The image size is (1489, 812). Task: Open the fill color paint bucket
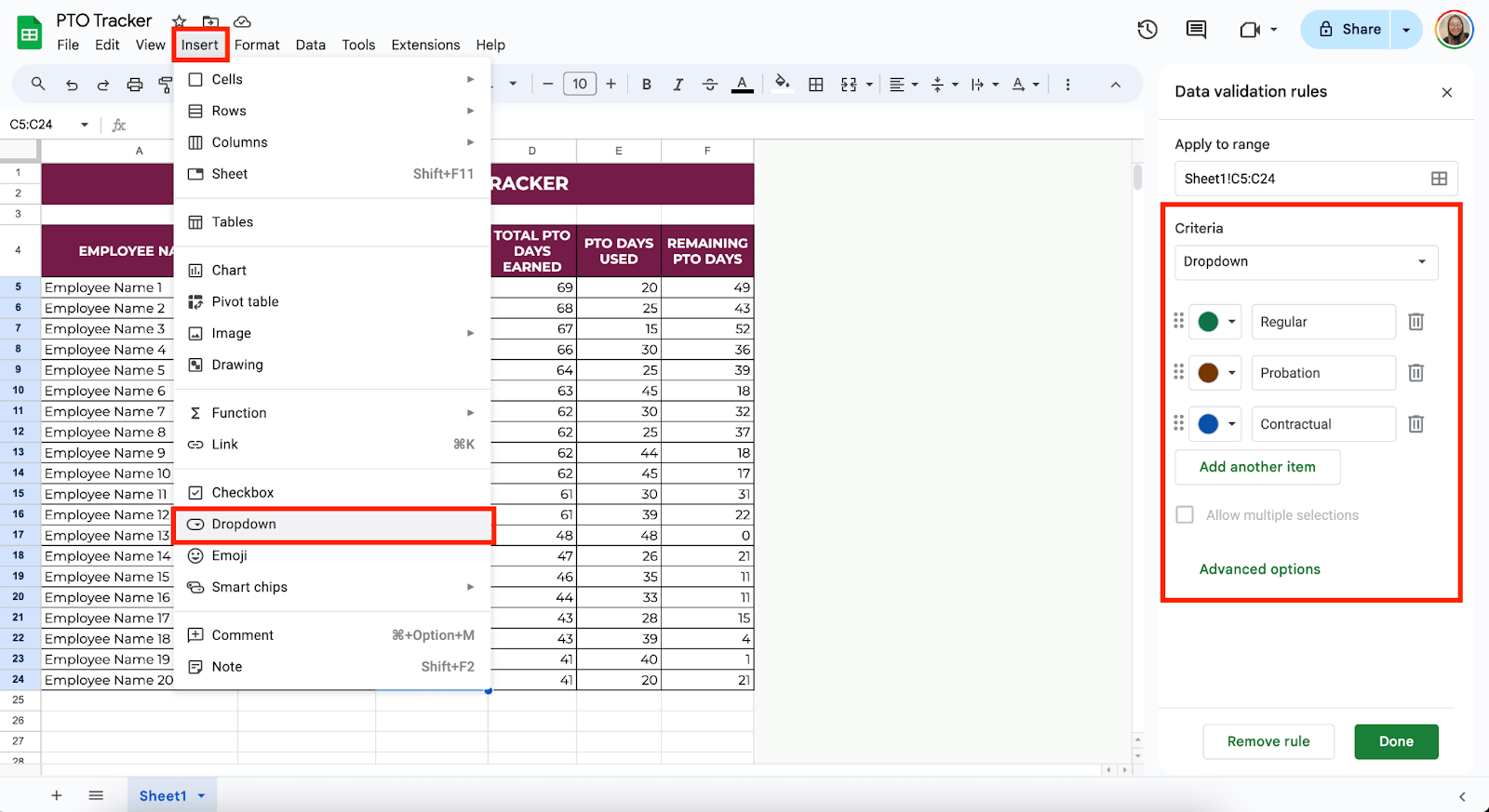[782, 84]
